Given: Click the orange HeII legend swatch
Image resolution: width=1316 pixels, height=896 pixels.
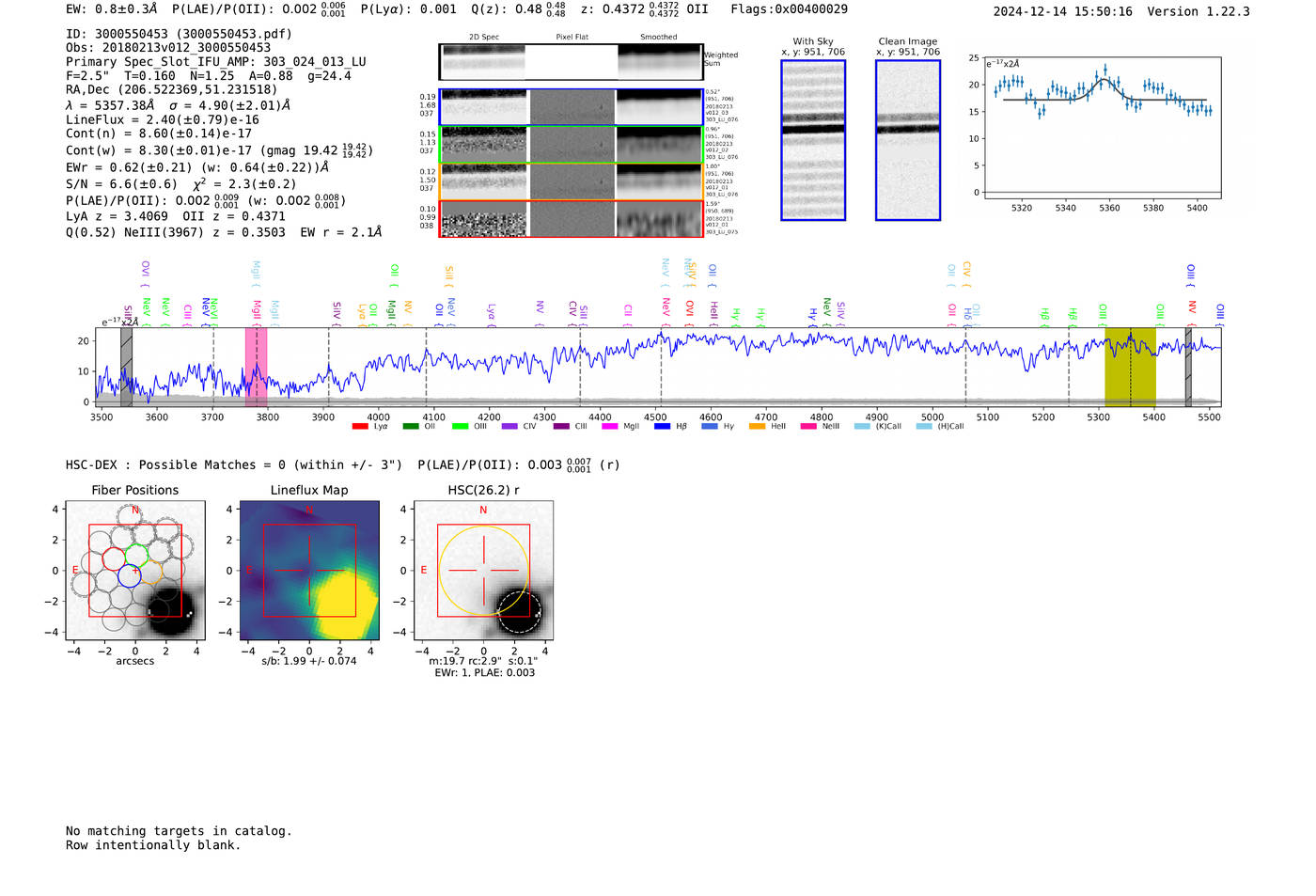Looking at the screenshot, I should tap(758, 427).
